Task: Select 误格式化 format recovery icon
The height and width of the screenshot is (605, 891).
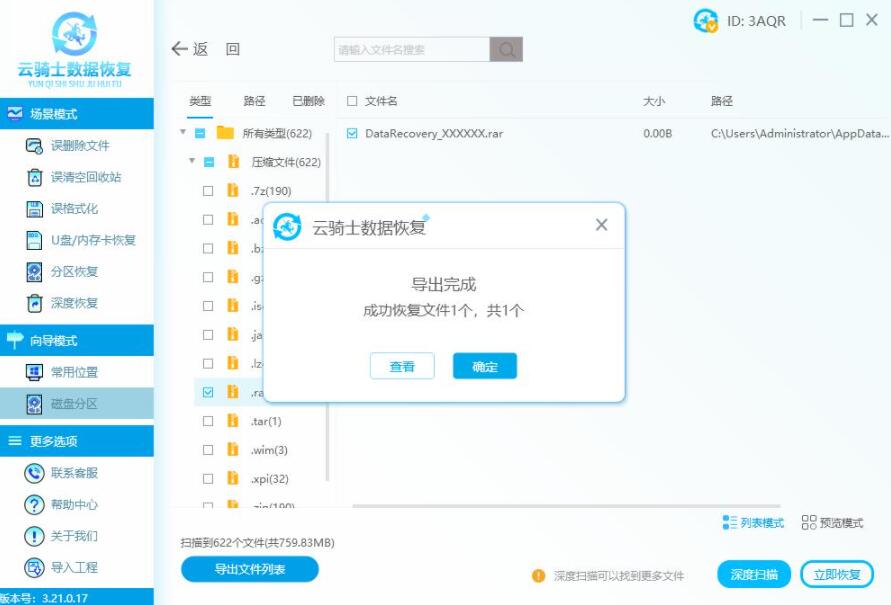Action: coord(35,209)
